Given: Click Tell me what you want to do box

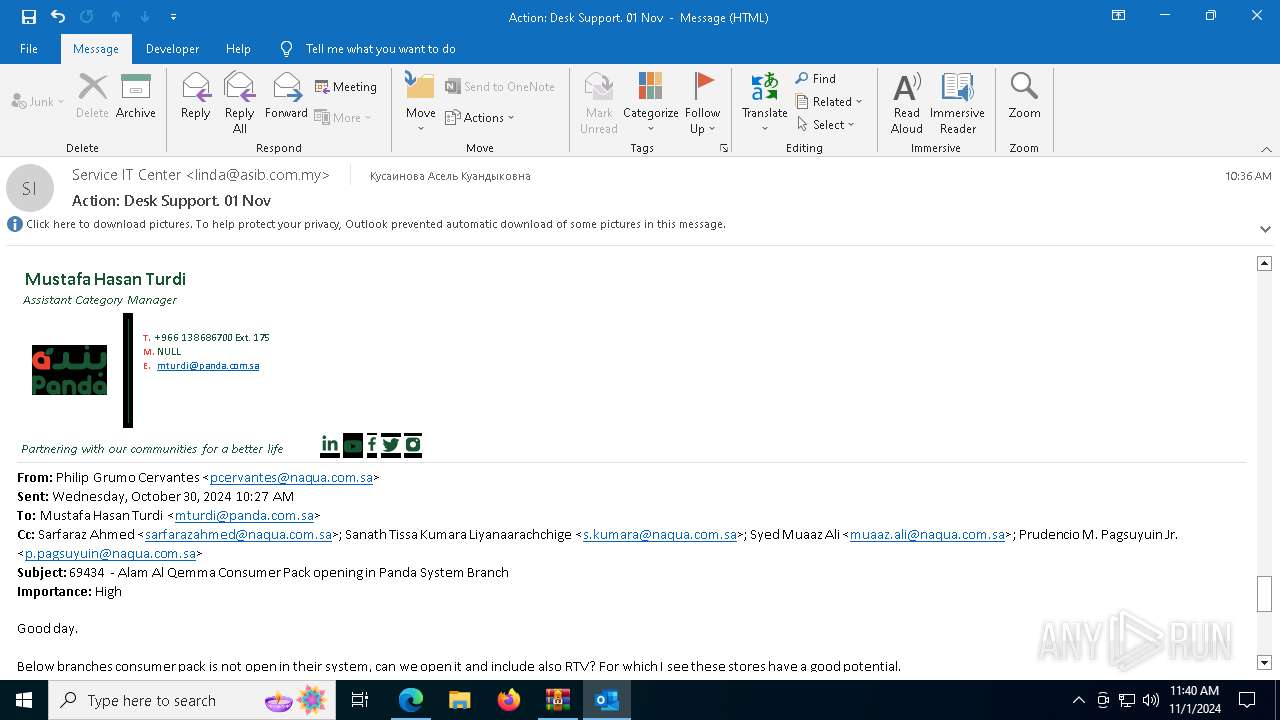Looking at the screenshot, I should [380, 48].
